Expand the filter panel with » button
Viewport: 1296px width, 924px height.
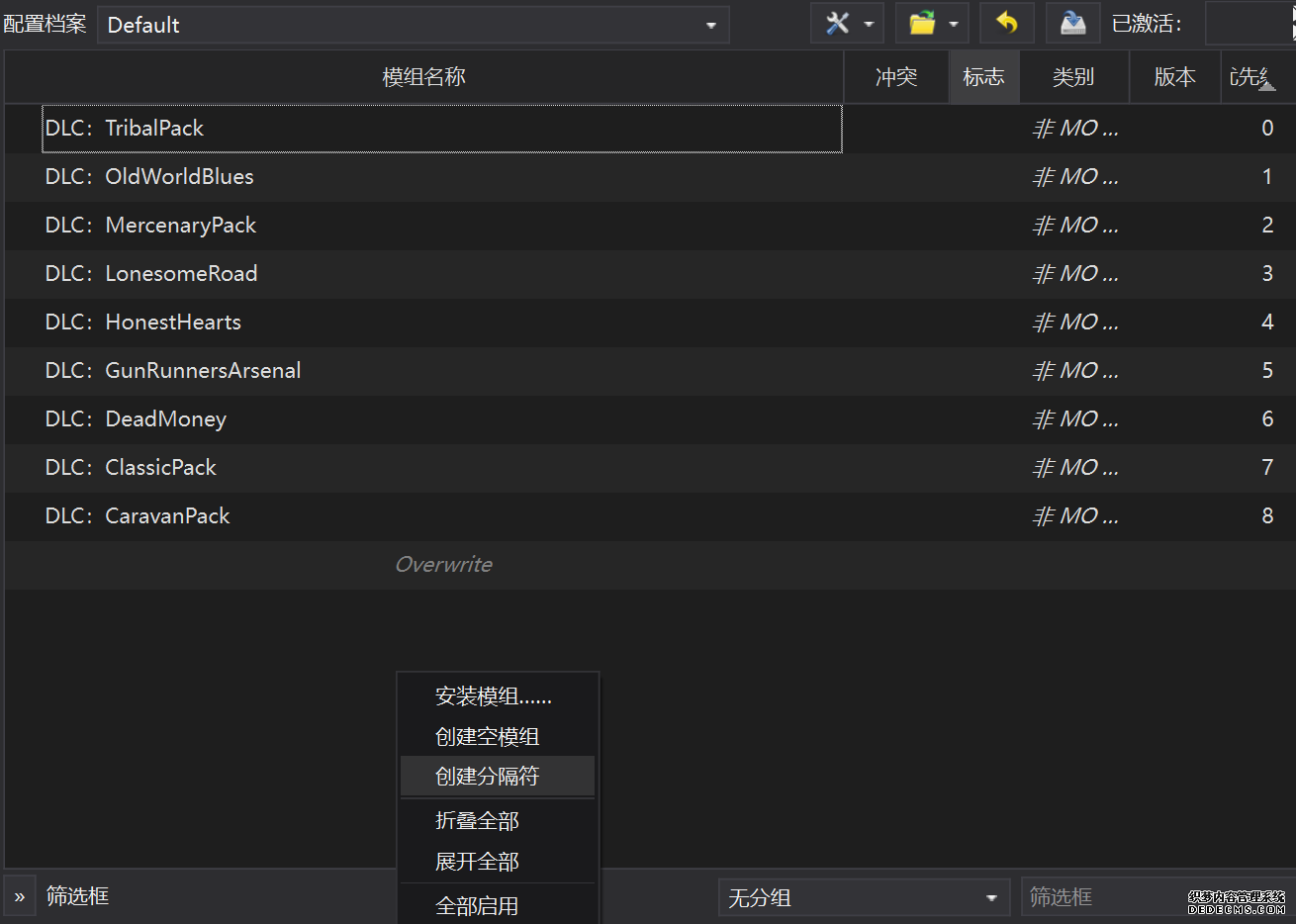[20, 897]
